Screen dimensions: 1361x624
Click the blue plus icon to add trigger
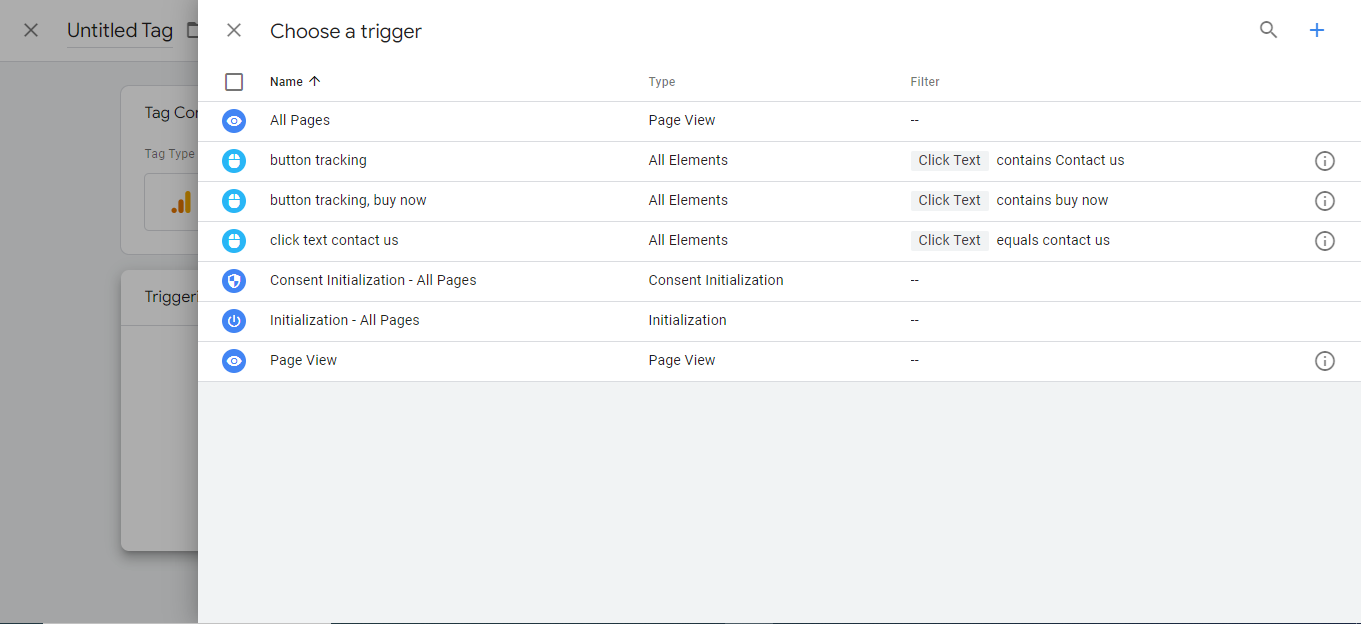(x=1317, y=30)
